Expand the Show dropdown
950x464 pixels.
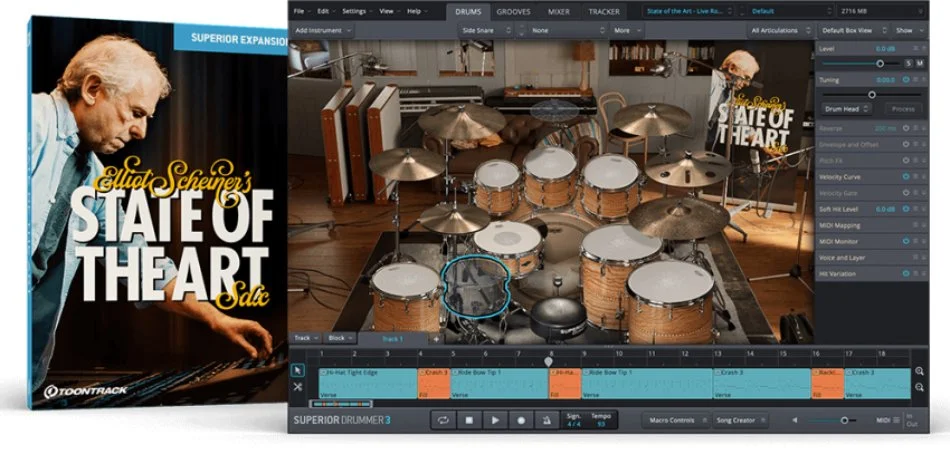click(x=909, y=30)
